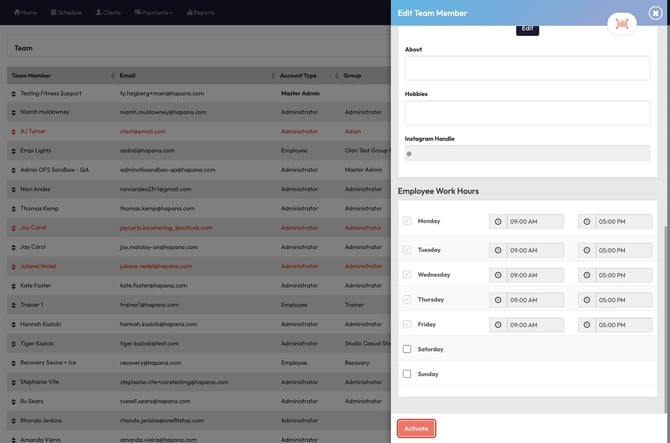Click the clock icon for Monday start time
670x443 pixels.
[497, 222]
